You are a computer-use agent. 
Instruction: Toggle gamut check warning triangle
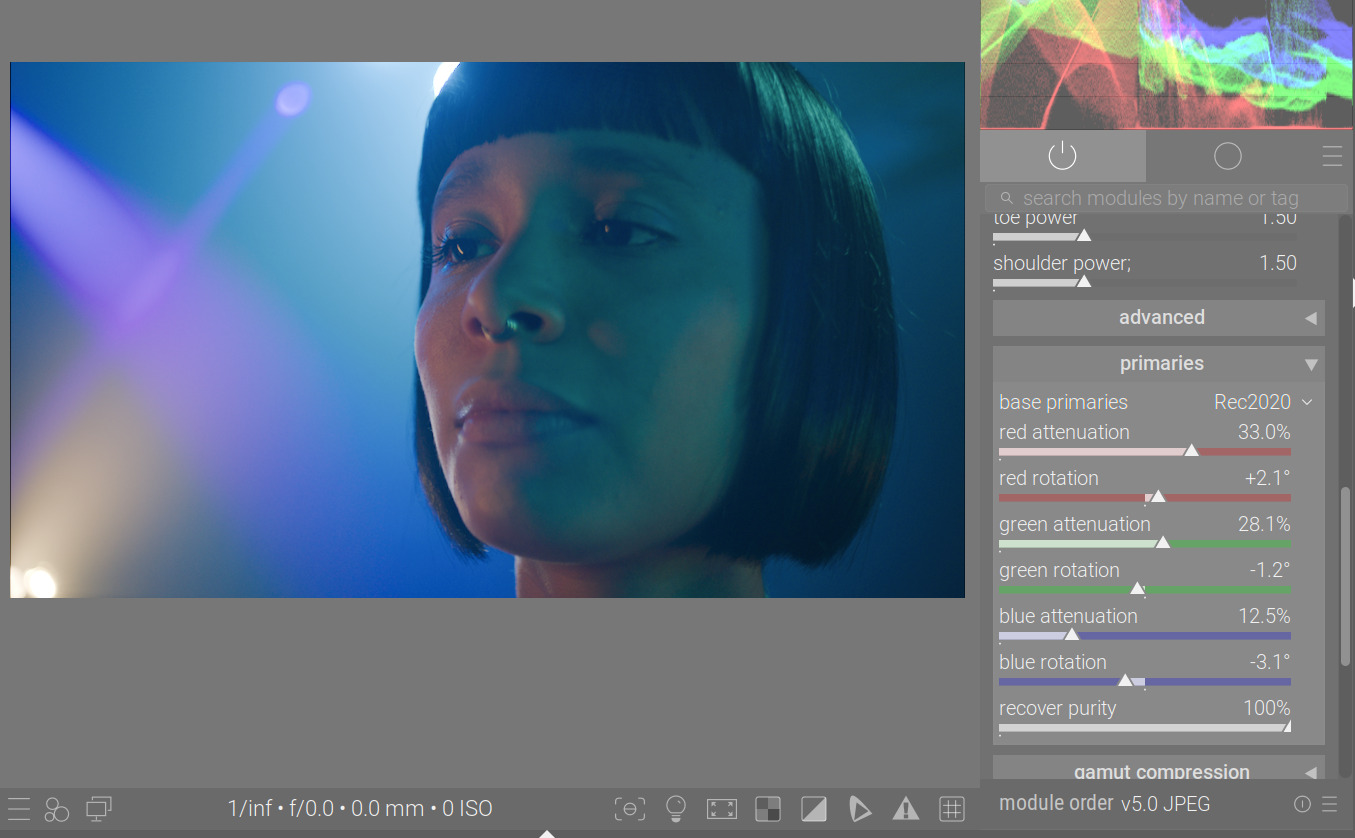point(905,808)
